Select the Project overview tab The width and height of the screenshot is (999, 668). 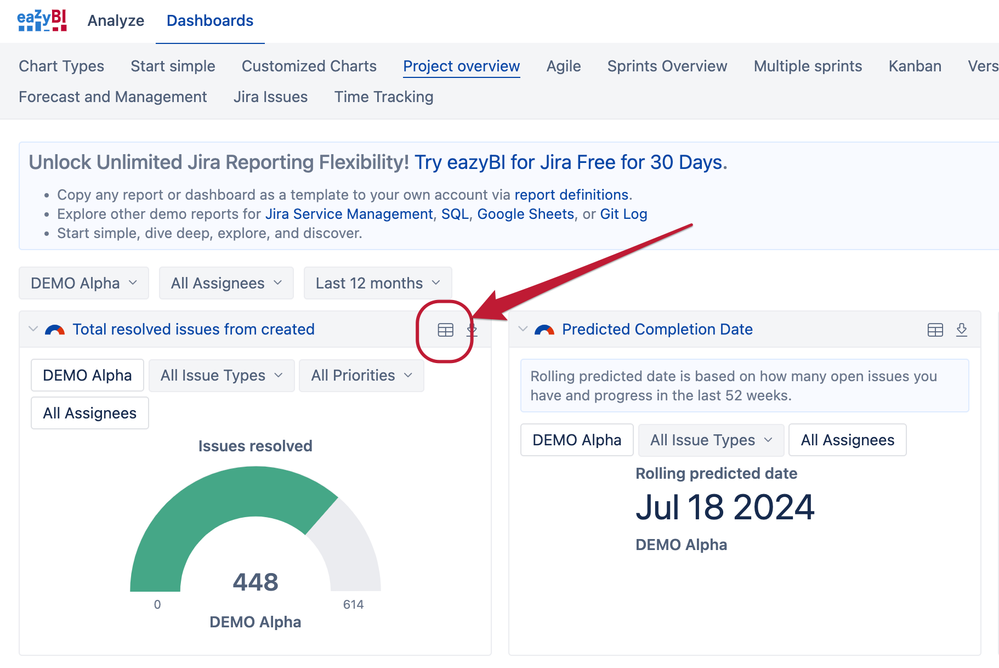tap(461, 66)
